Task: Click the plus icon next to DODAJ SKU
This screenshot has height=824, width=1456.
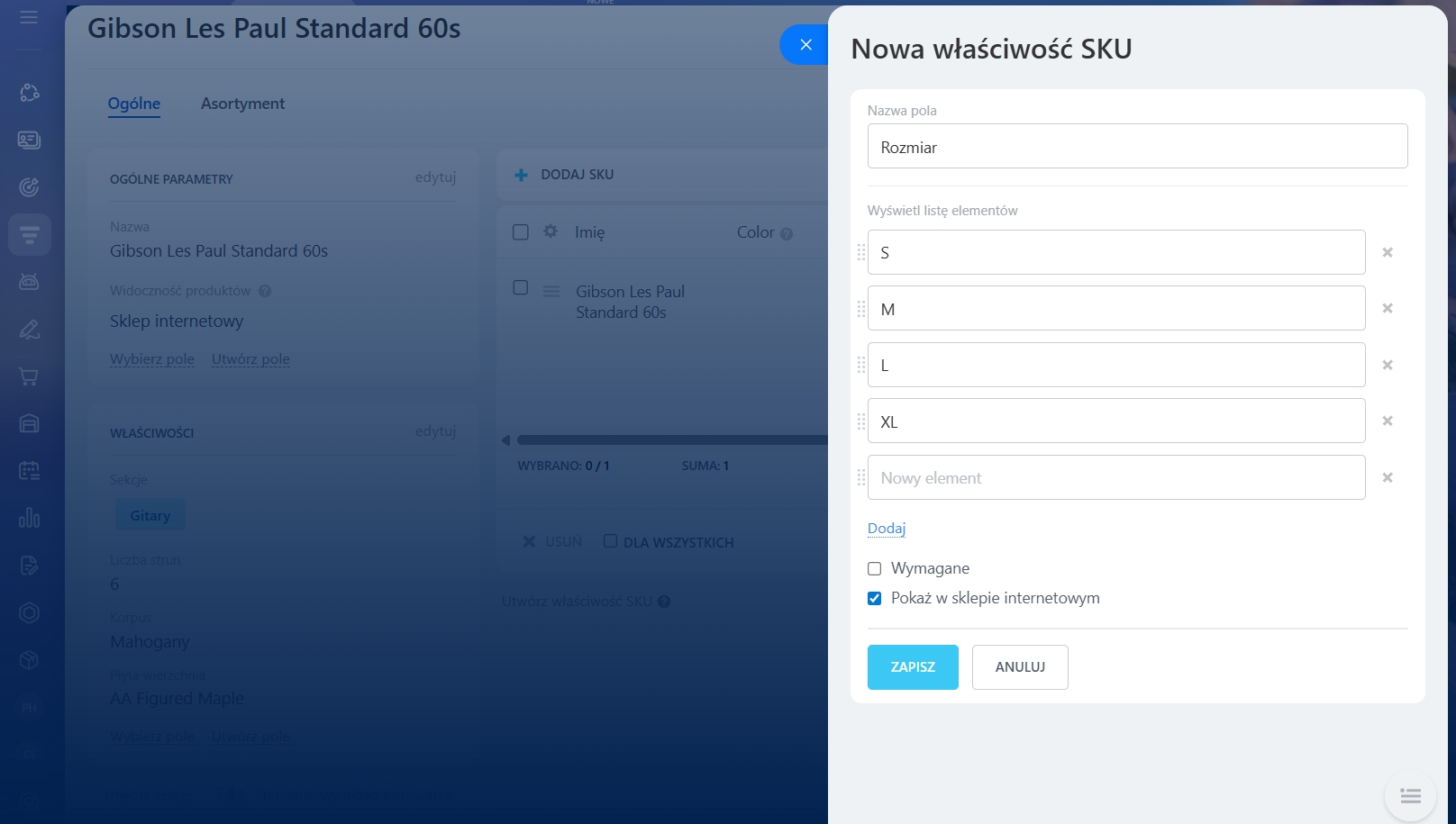Action: 521,175
